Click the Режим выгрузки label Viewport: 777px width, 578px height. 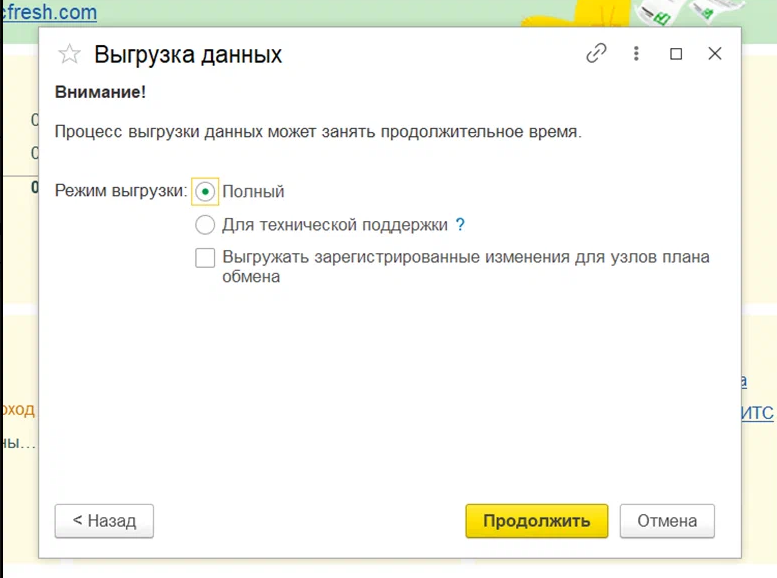pyautogui.click(x=121, y=190)
